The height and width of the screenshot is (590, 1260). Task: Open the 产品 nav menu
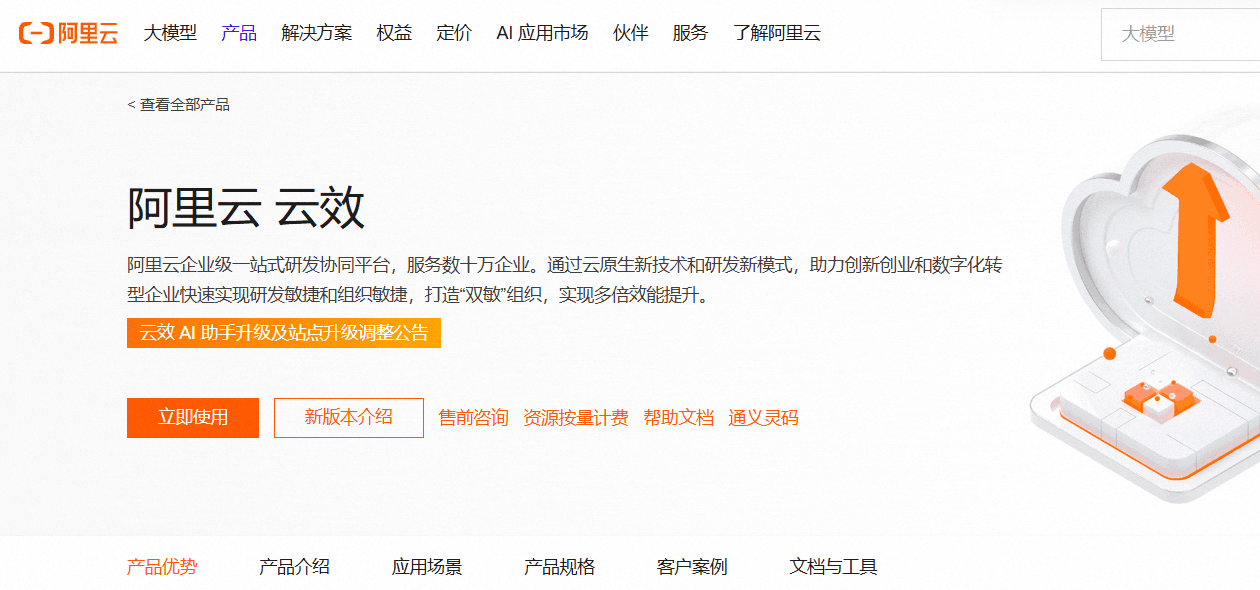pyautogui.click(x=239, y=33)
